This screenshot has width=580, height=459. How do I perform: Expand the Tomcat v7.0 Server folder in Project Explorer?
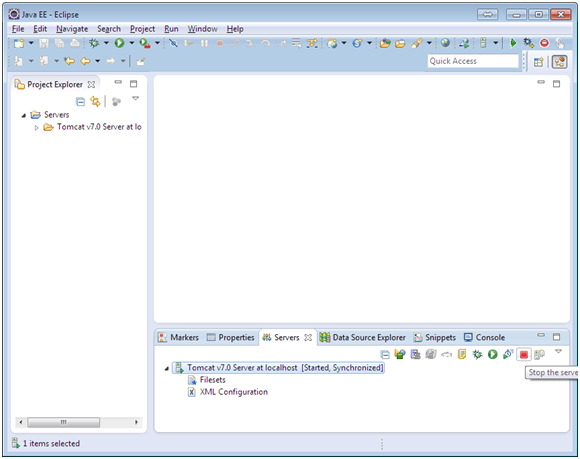pyautogui.click(x=36, y=128)
